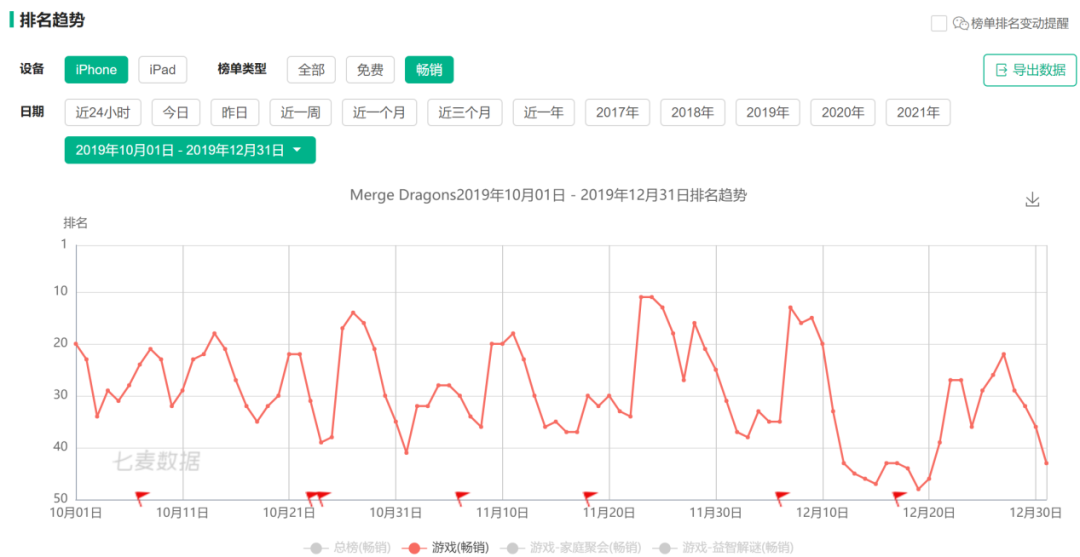Image resolution: width=1080 pixels, height=557 pixels.
Task: Click the red flag near 12月20日
Action: click(899, 495)
